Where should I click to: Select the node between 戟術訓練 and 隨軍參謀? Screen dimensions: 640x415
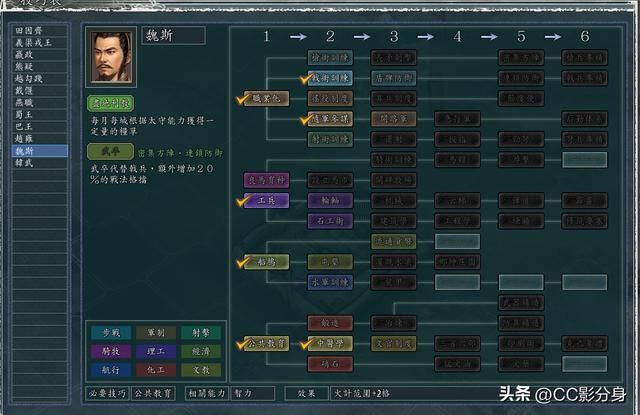[330, 98]
